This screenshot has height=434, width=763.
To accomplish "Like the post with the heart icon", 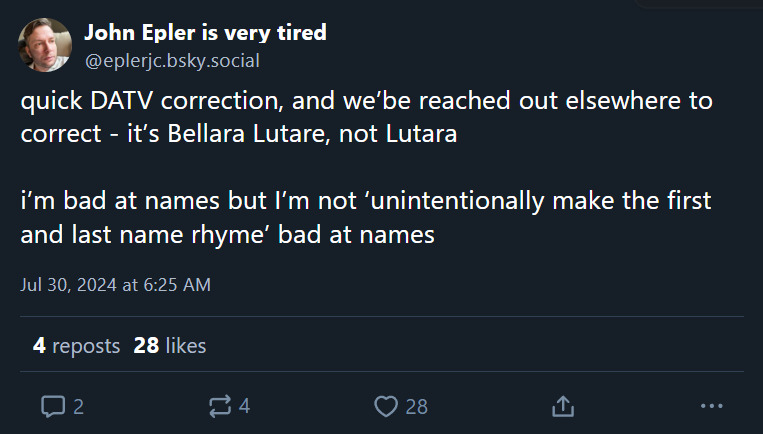I will tap(386, 406).
